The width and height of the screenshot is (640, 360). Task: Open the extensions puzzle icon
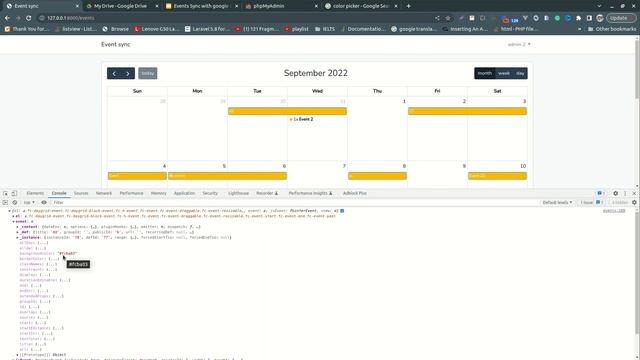tap(578, 18)
